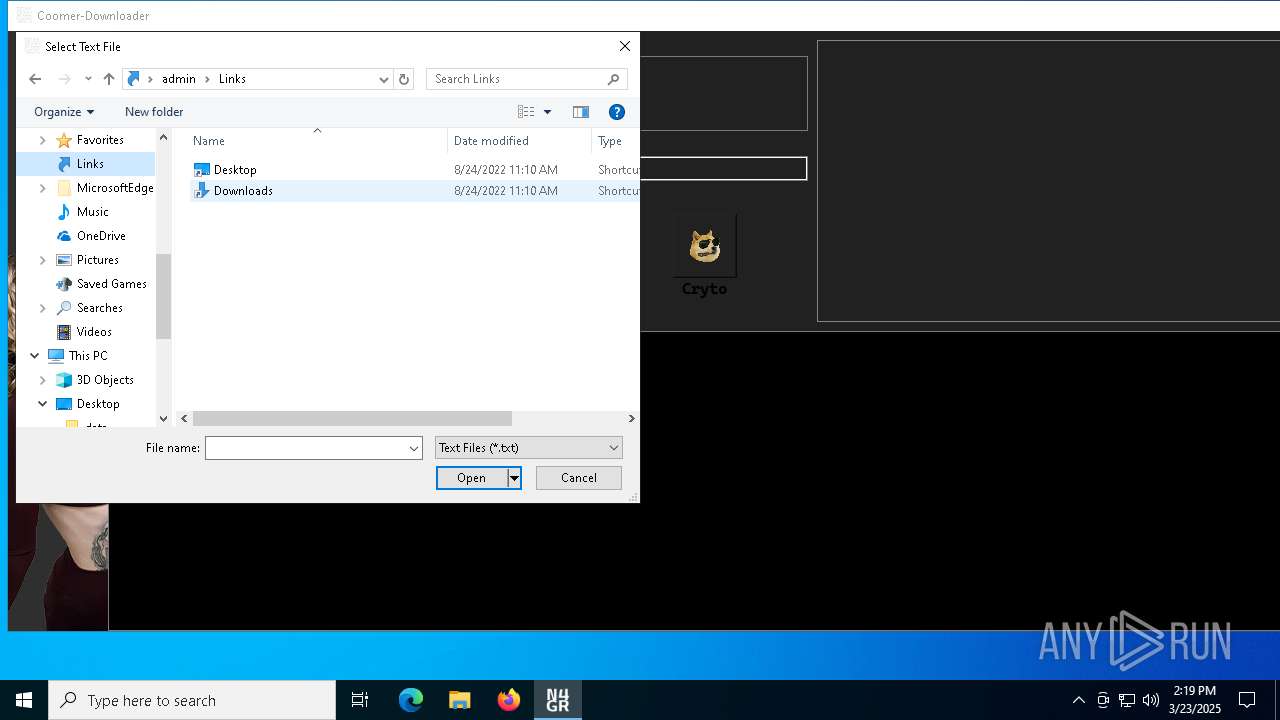
Task: Open volume control in system tray
Action: click(1151, 700)
